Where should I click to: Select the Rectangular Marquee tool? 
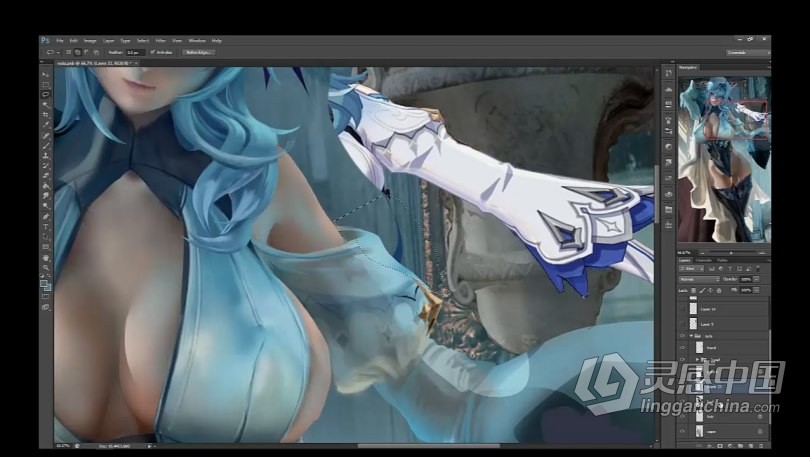pos(45,85)
